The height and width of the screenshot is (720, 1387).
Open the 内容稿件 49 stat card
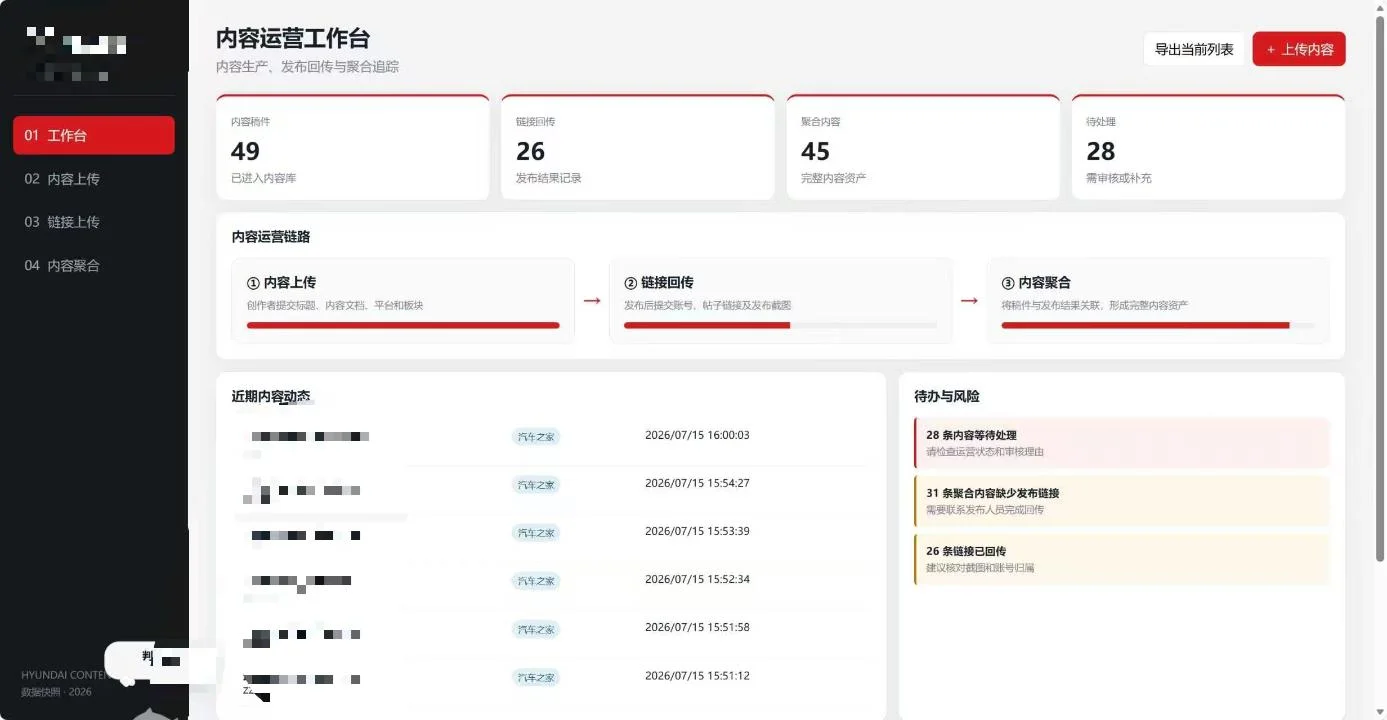click(353, 148)
